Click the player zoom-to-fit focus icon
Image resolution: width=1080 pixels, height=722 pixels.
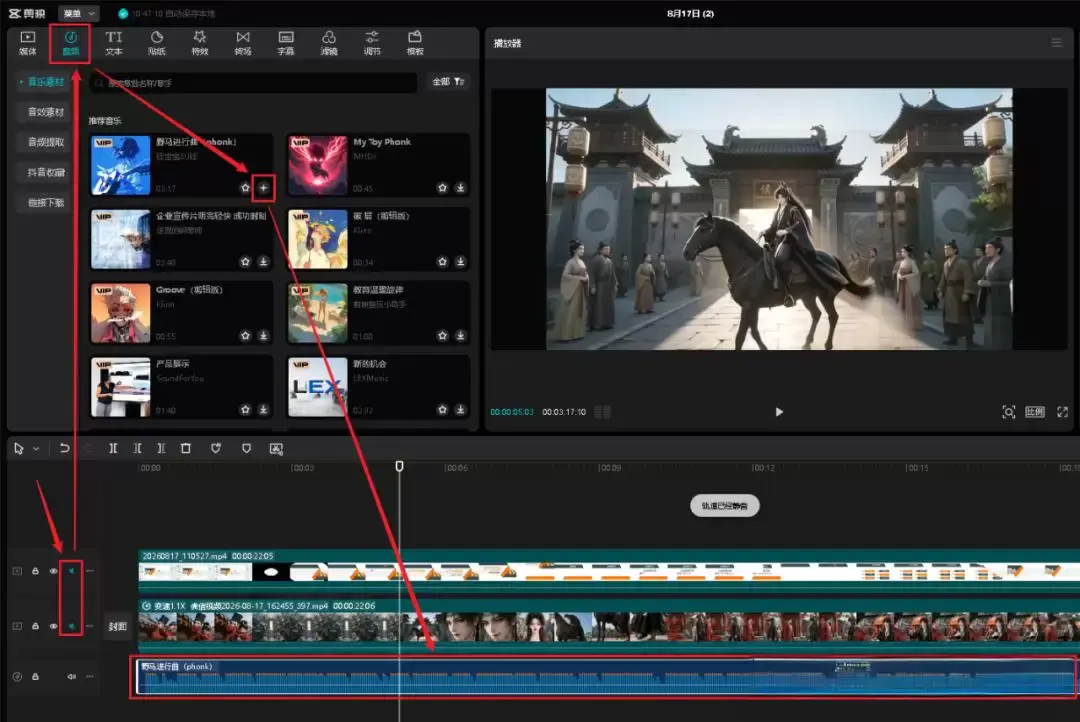point(1008,412)
